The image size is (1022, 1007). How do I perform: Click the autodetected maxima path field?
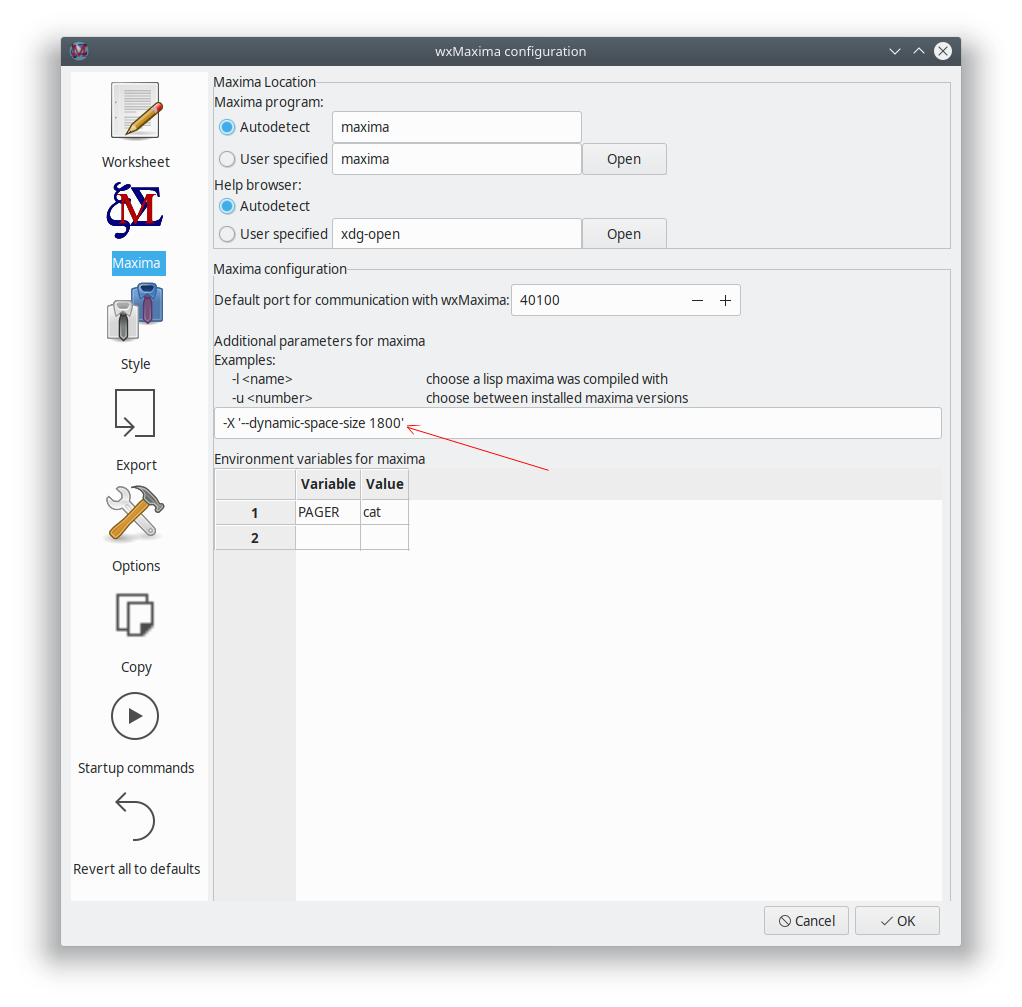point(457,127)
